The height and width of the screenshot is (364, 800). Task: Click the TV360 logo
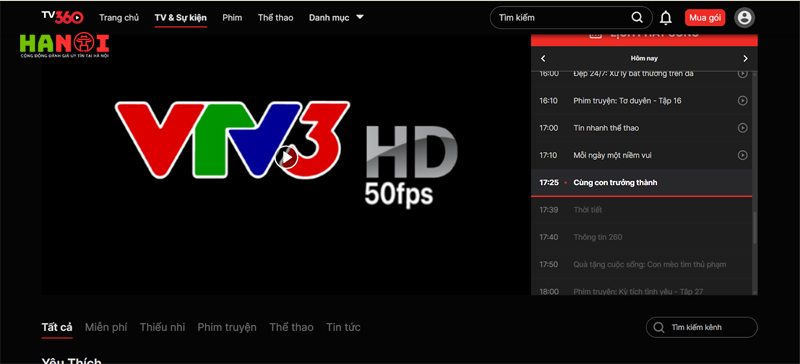tap(62, 17)
